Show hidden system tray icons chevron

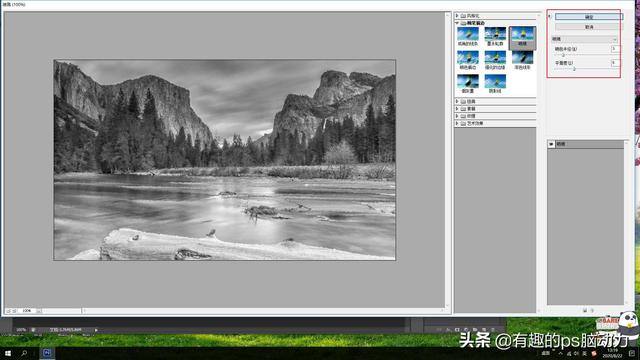click(561, 353)
